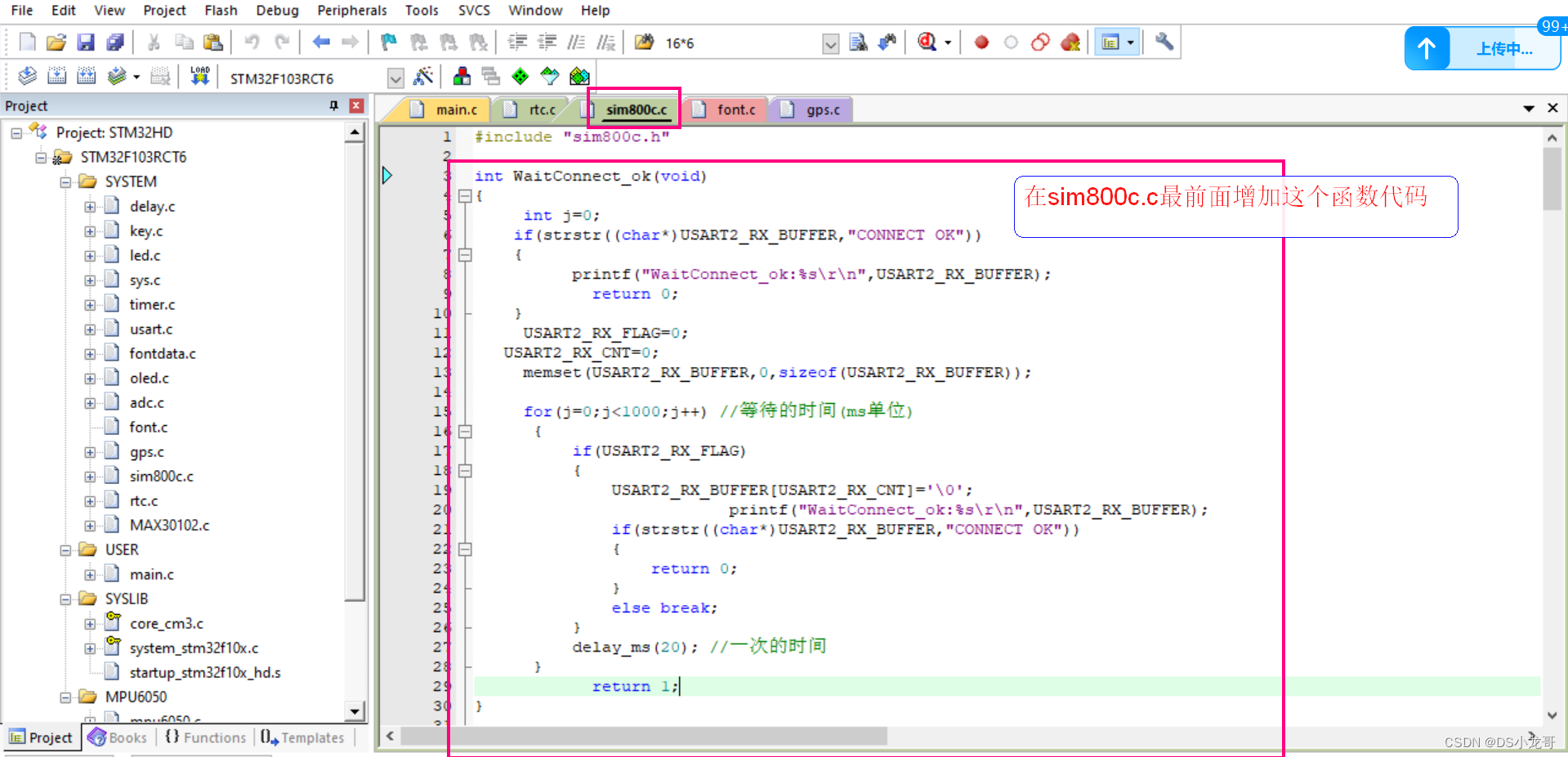Image resolution: width=1568 pixels, height=757 pixels.
Task: Select startup_stm32f10x_hd.s in the project tree
Action: (x=205, y=672)
